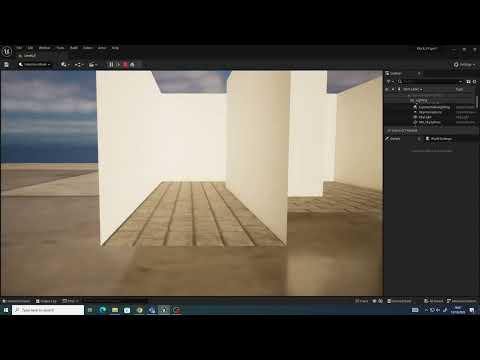The width and height of the screenshot is (480, 360).
Task: Open the Selection Mode dropdown
Action: coord(35,64)
